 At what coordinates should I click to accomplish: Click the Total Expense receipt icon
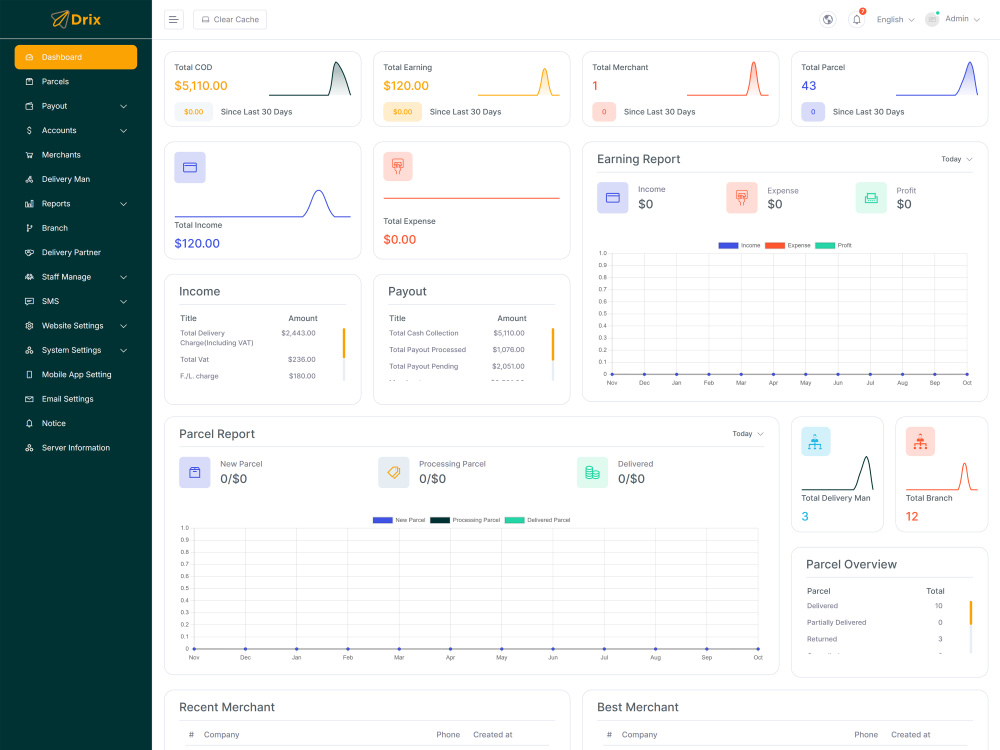click(x=398, y=166)
